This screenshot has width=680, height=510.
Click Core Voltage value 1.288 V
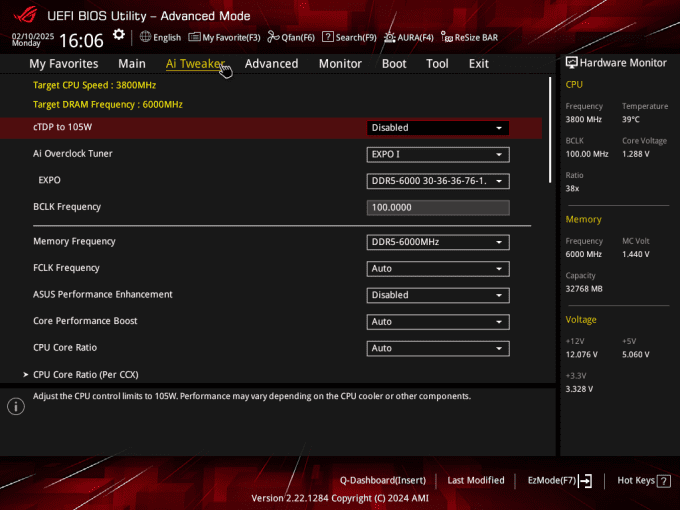click(x=635, y=154)
